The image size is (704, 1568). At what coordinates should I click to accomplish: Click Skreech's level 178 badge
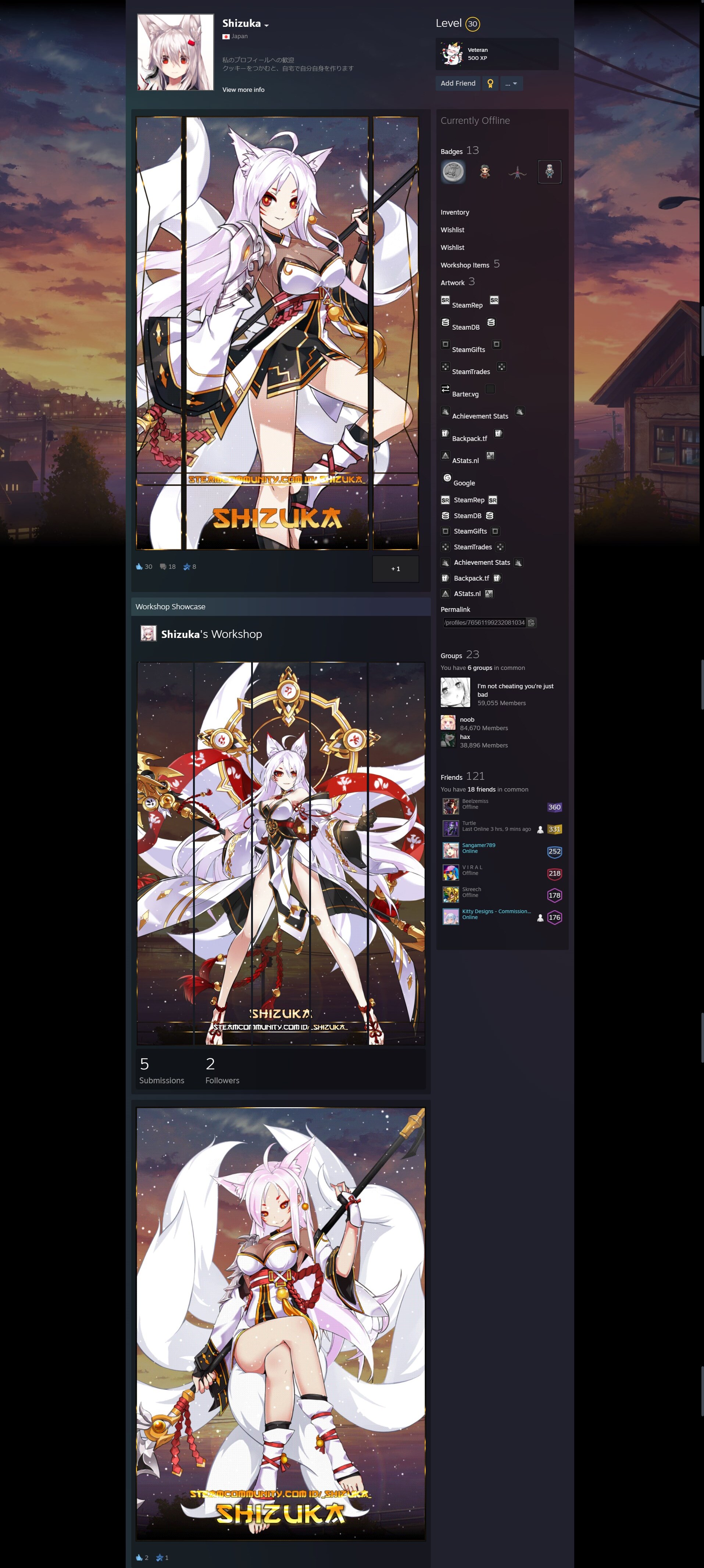click(554, 896)
